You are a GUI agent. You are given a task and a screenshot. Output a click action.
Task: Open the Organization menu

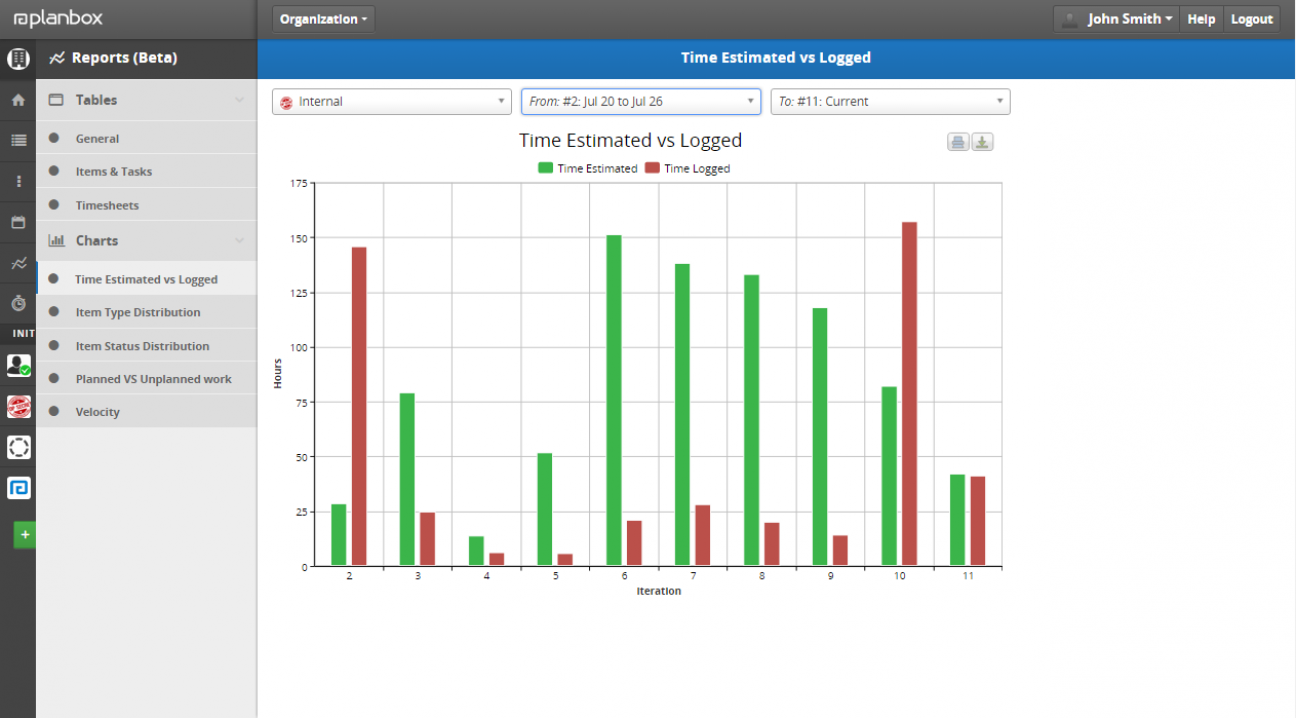(324, 19)
